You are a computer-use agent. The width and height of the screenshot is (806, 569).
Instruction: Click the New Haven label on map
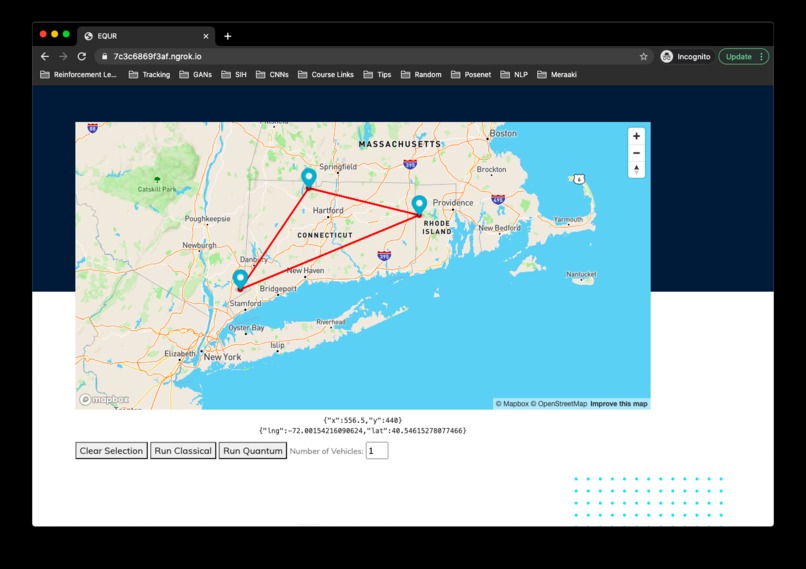305,270
